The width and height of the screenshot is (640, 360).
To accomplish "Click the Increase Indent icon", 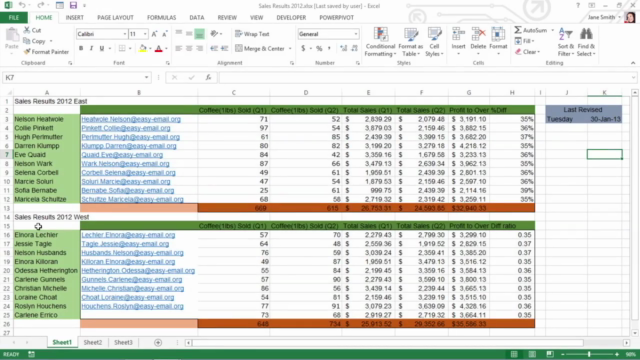I will (224, 49).
